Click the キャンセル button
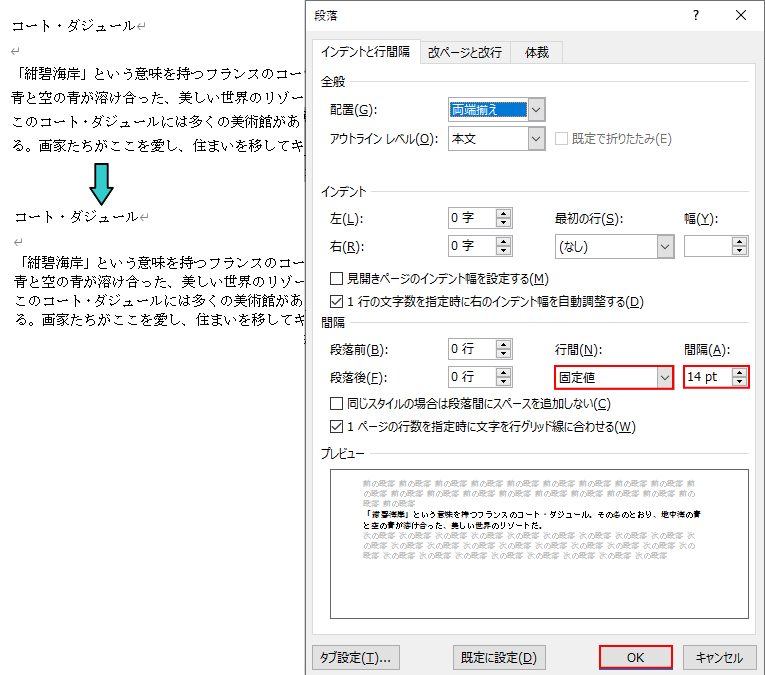The image size is (765, 675). pyautogui.click(x=719, y=657)
